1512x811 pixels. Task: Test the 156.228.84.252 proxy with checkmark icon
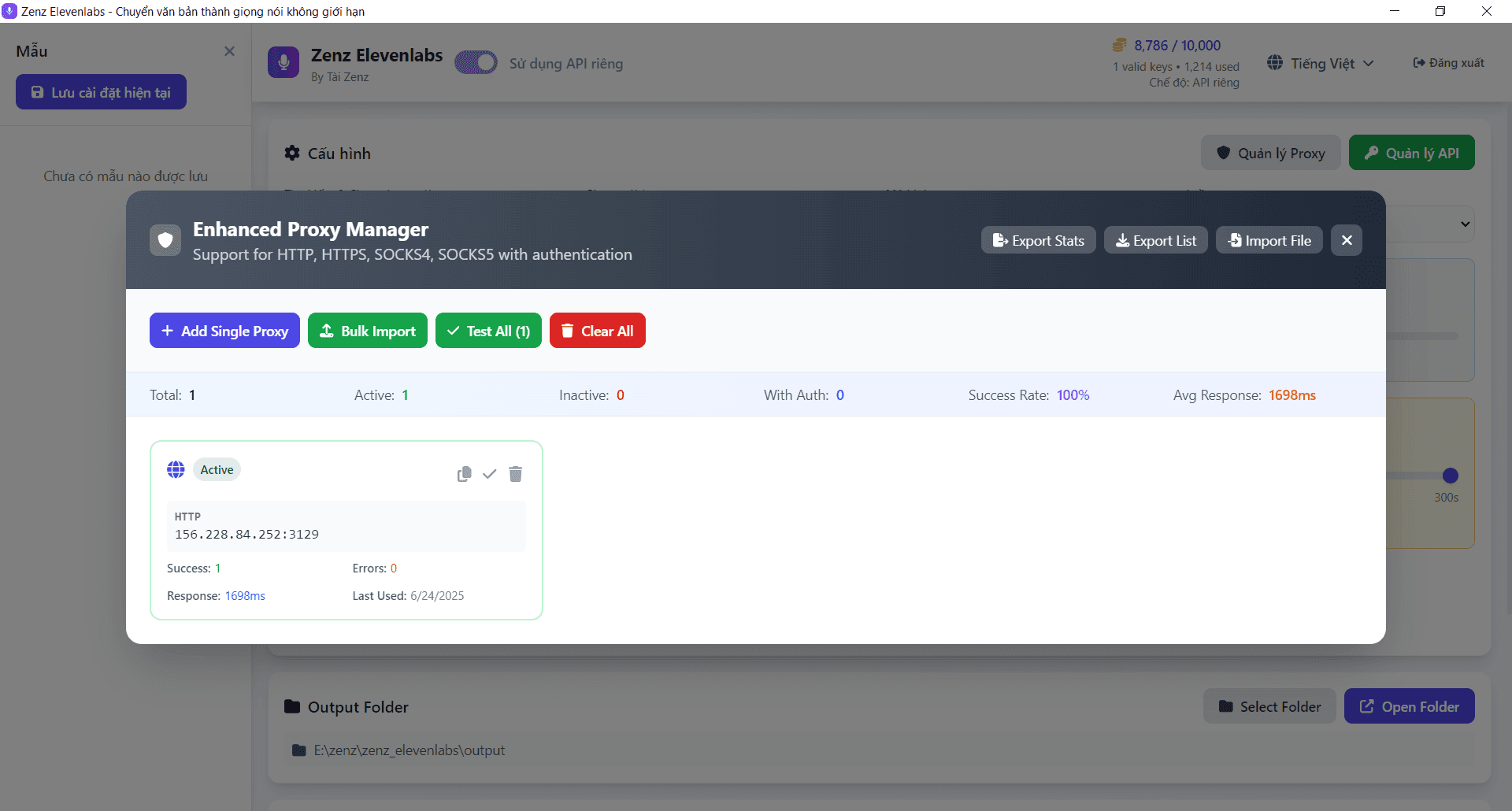(490, 473)
